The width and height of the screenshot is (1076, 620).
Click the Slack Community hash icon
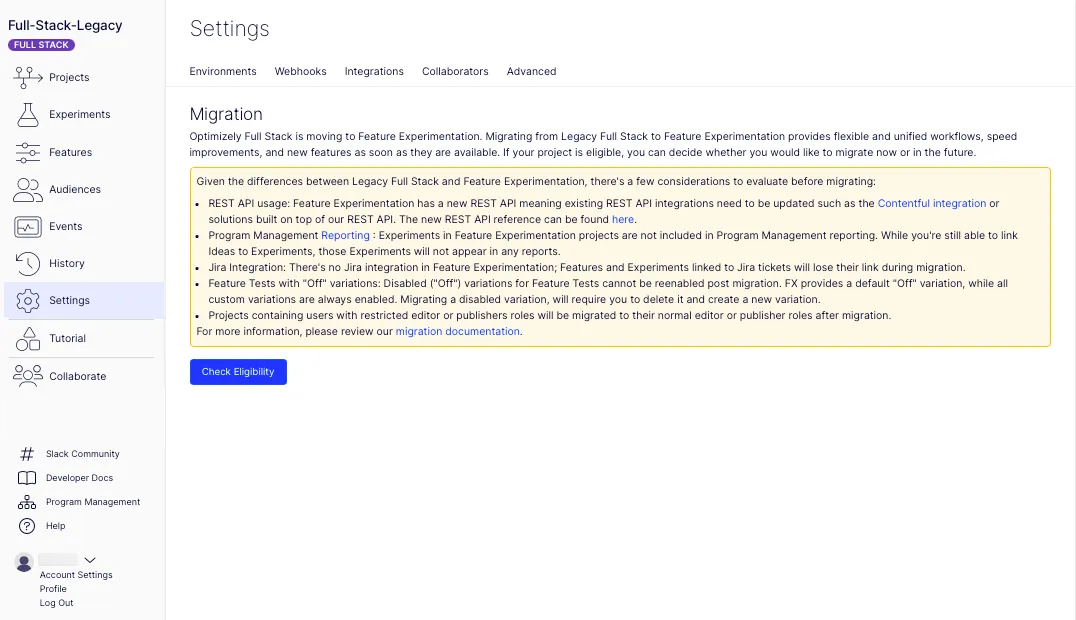(27, 454)
